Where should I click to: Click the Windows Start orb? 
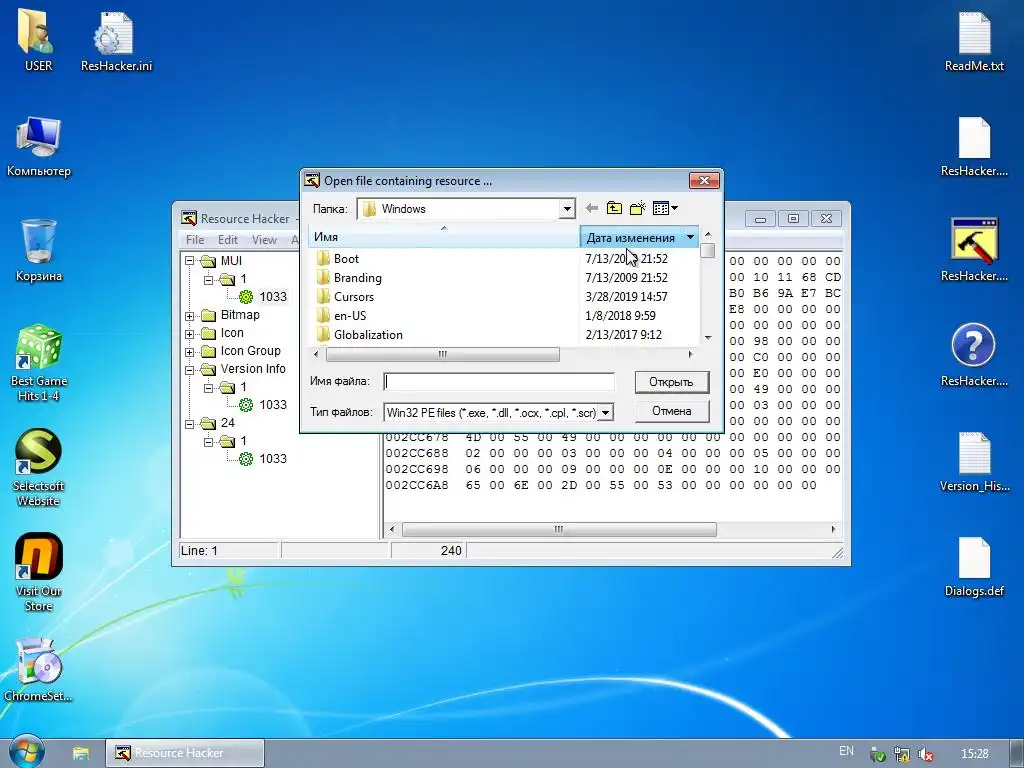pos(26,752)
